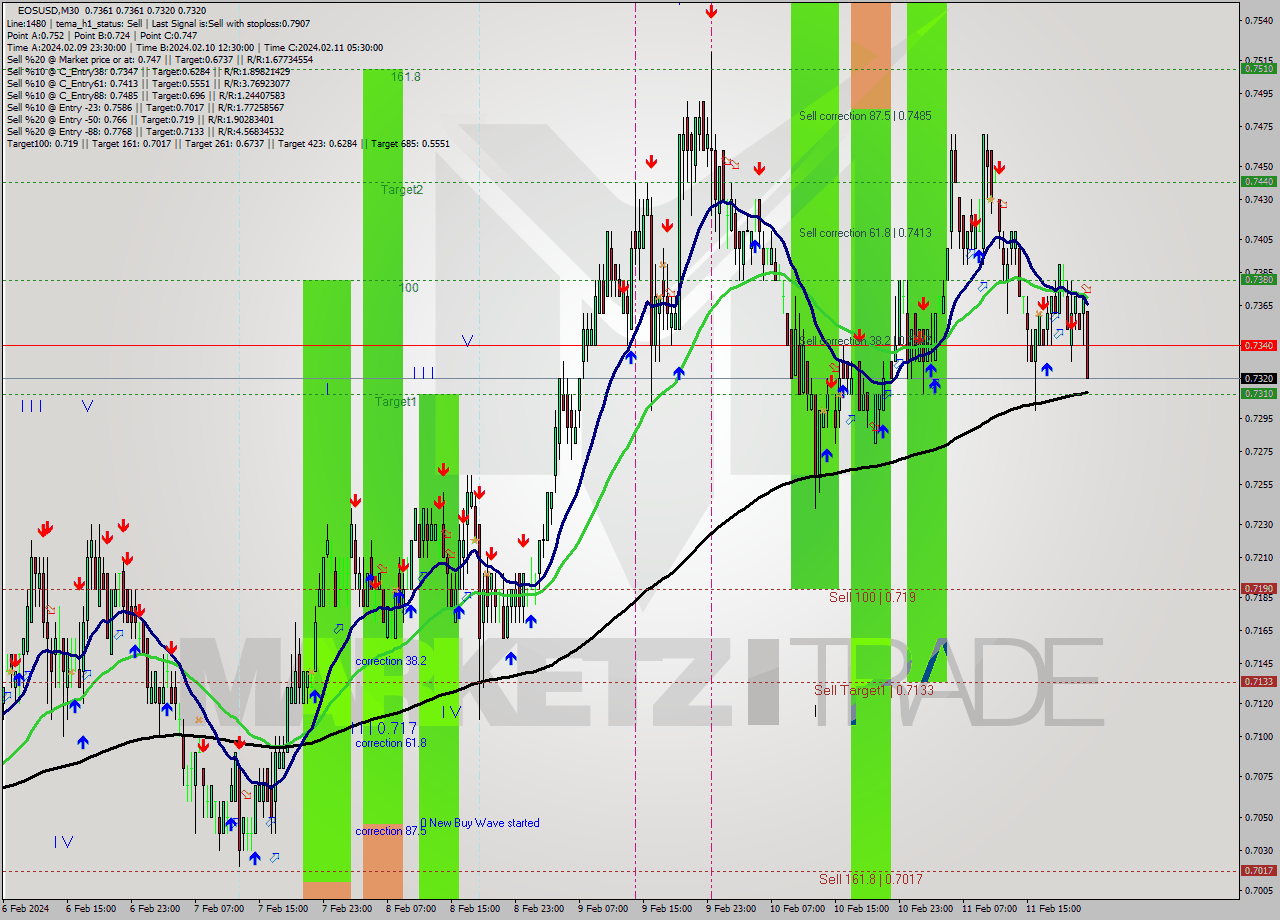Click the green 0.7310 price tag
This screenshot has height=920, width=1280.
point(1258,393)
